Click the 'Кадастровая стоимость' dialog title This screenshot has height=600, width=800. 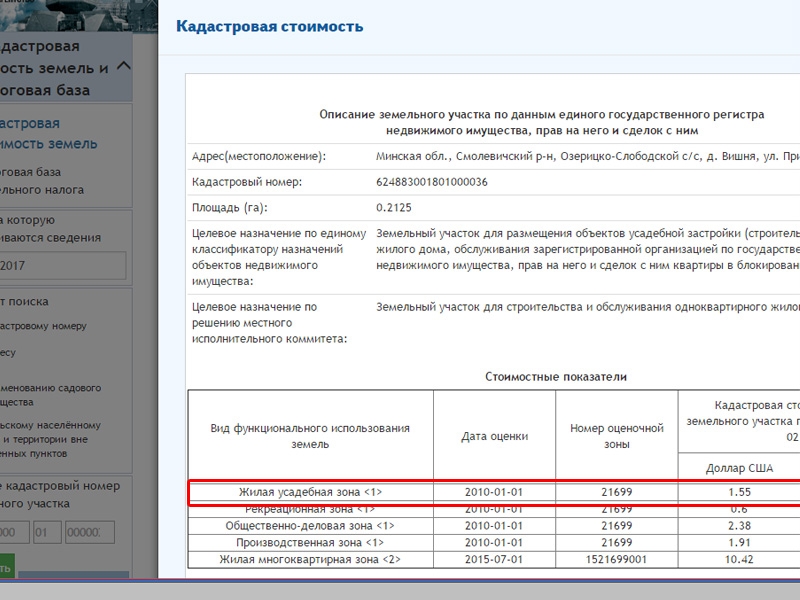[x=269, y=27]
